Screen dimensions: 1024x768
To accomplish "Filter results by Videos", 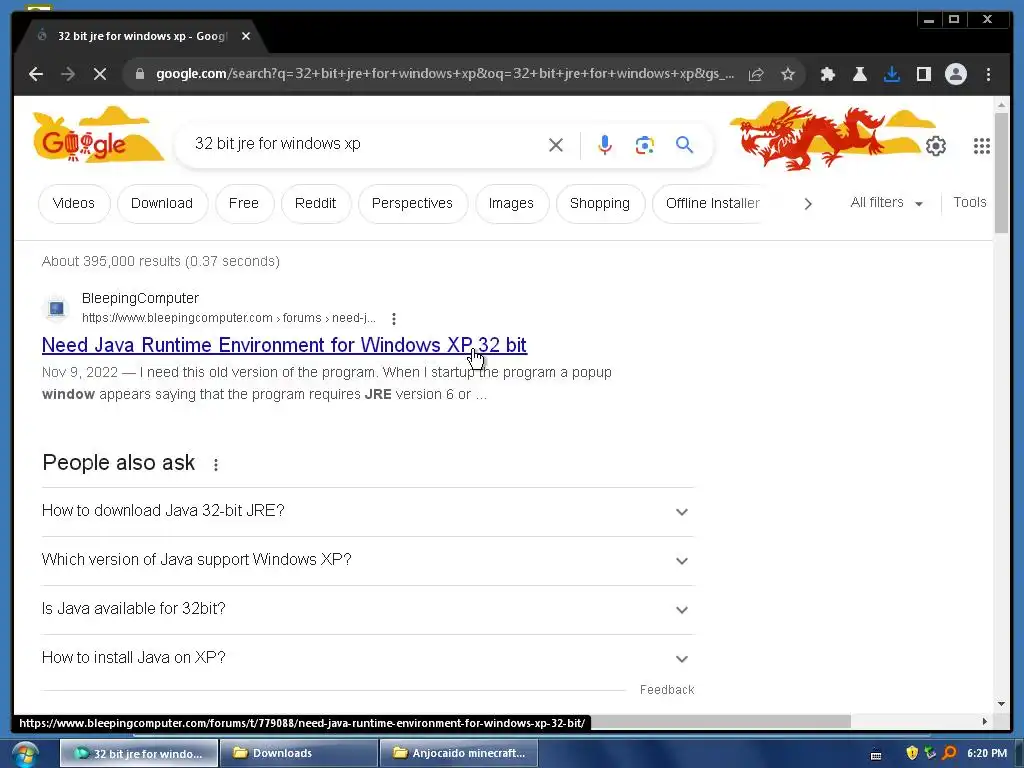I will (74, 204).
